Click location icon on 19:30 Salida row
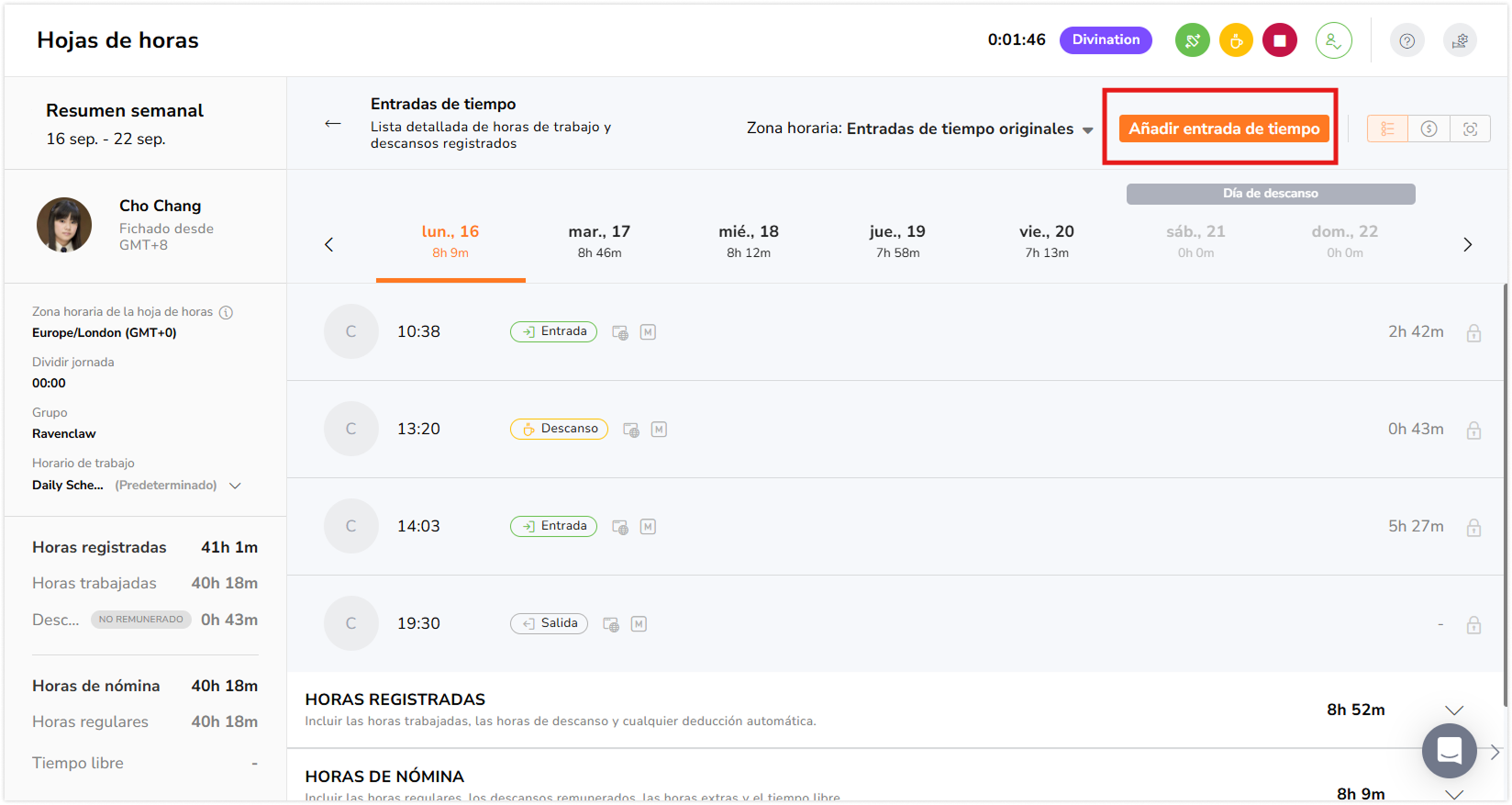Screen dimensions: 1512x805 611,624
